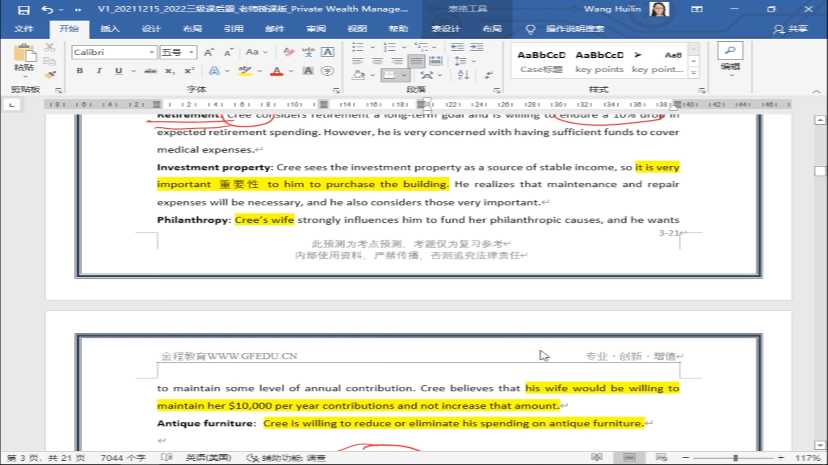
Task: Click the Character Border (A) icon
Action: [327, 52]
